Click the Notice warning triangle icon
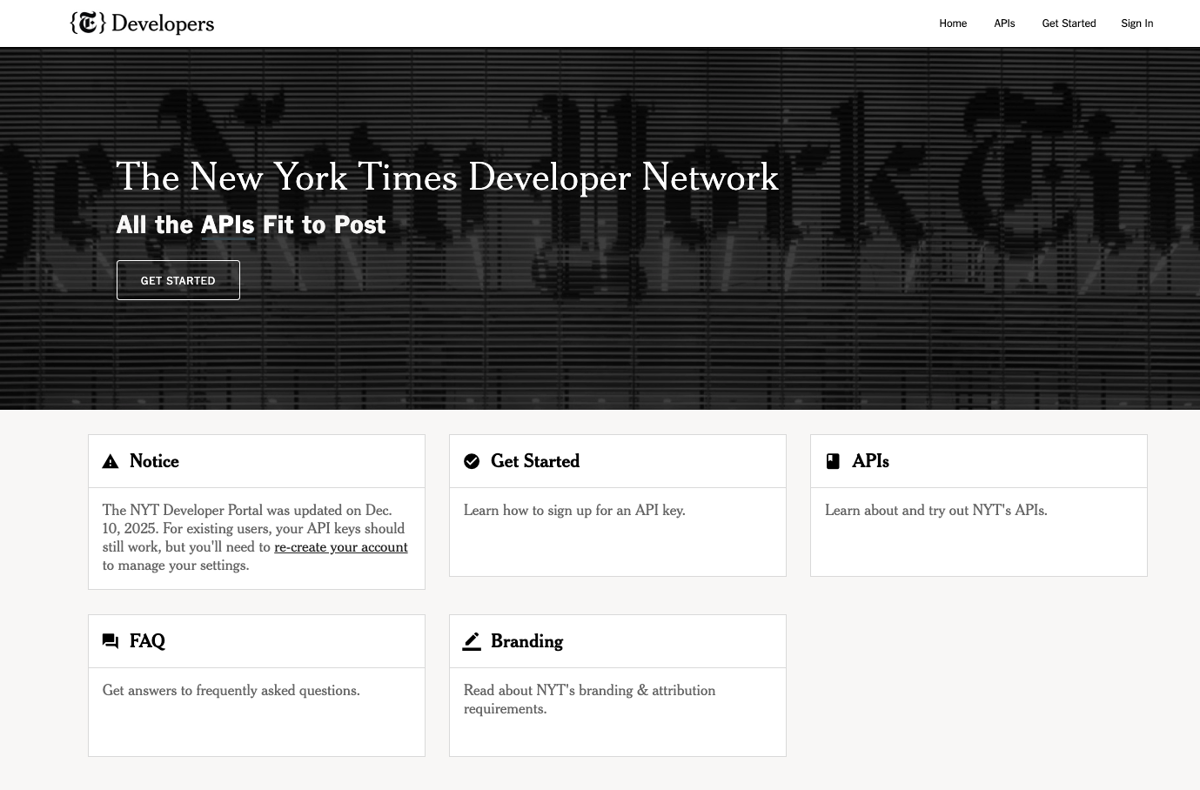Screen dimensions: 1200x790 pyautogui.click(x=111, y=462)
